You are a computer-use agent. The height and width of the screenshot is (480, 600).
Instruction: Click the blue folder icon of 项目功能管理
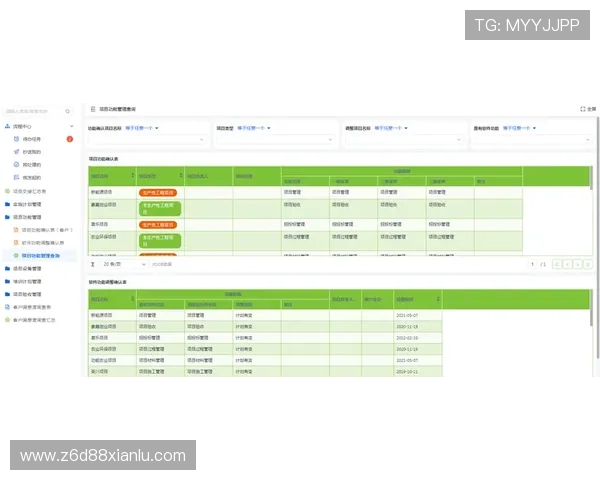pyautogui.click(x=7, y=217)
